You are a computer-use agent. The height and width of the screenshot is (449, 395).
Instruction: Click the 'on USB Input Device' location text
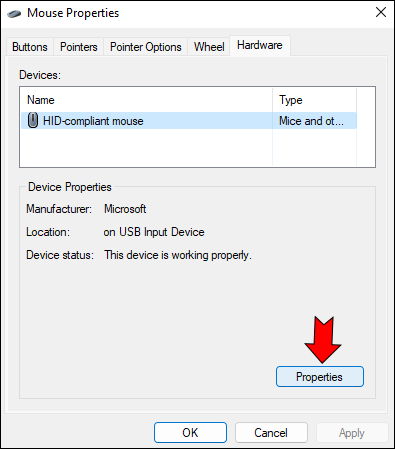[x=154, y=232]
